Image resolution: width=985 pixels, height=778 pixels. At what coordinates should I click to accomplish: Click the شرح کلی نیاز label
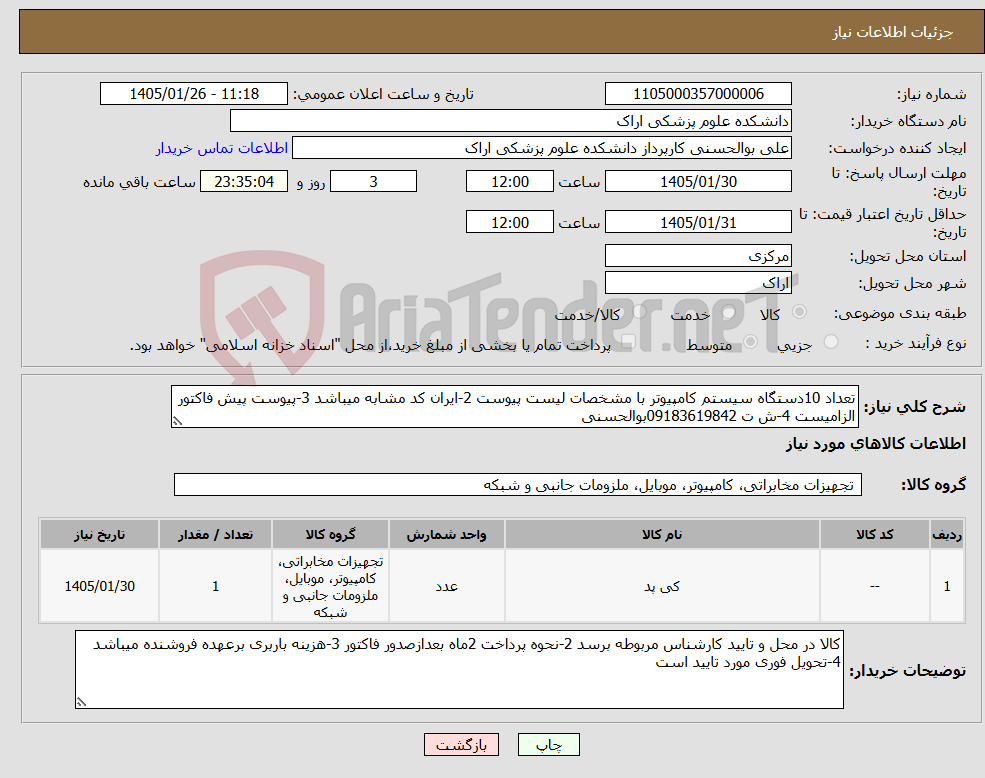915,407
